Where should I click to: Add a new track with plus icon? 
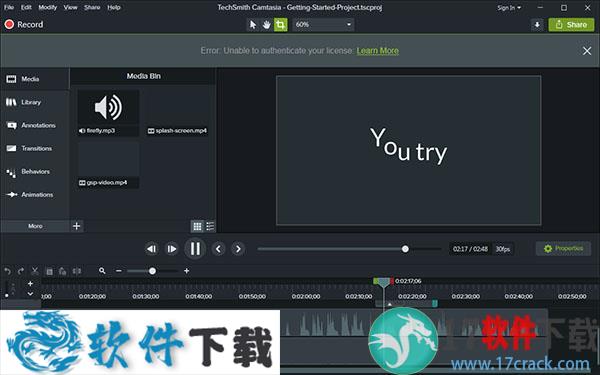pyautogui.click(x=30, y=284)
